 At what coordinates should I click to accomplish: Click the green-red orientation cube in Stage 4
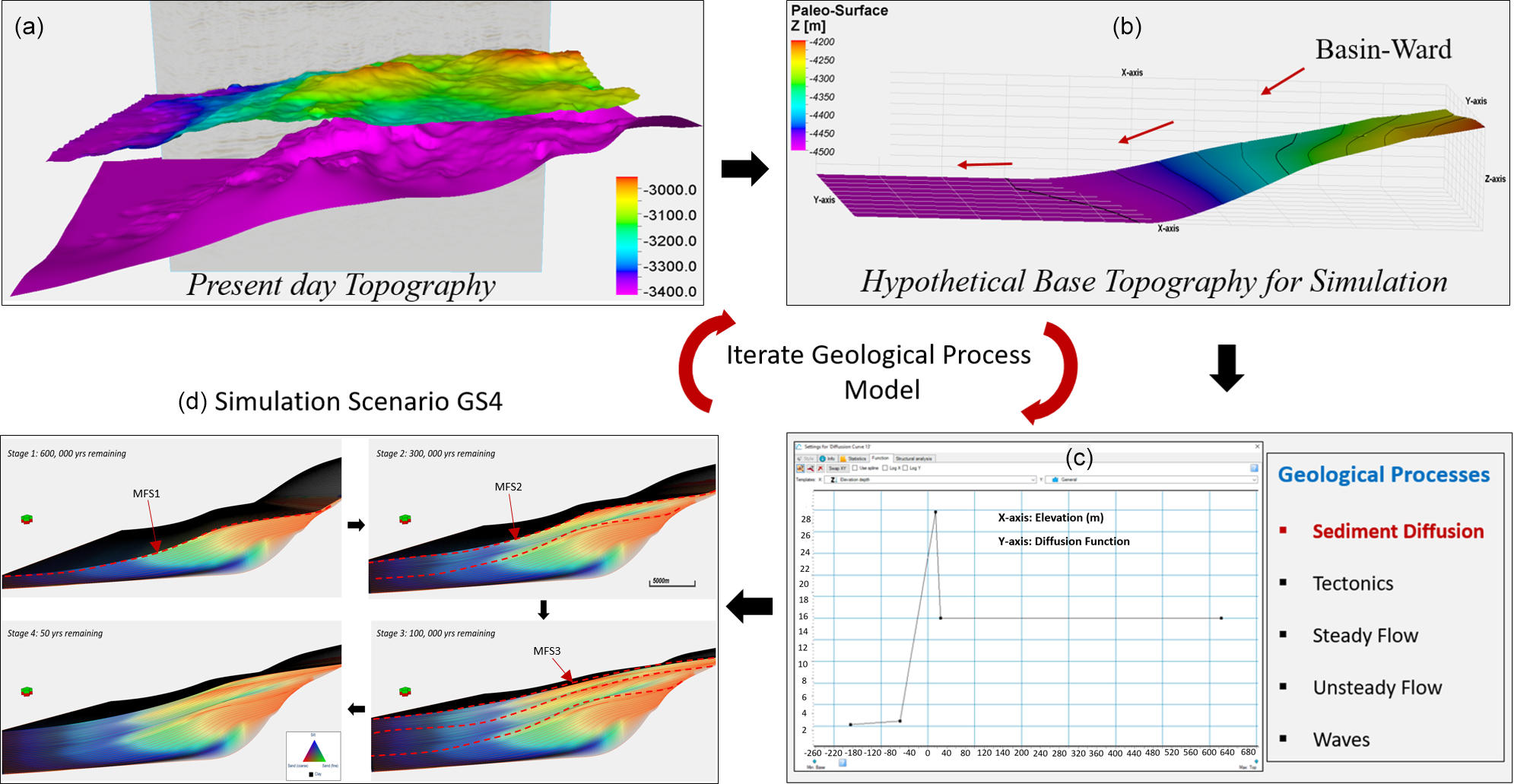point(27,691)
